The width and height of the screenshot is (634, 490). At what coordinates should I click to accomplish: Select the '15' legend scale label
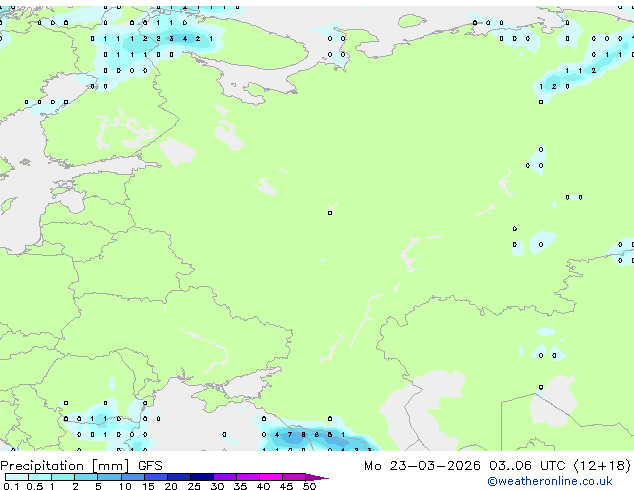[x=148, y=486]
